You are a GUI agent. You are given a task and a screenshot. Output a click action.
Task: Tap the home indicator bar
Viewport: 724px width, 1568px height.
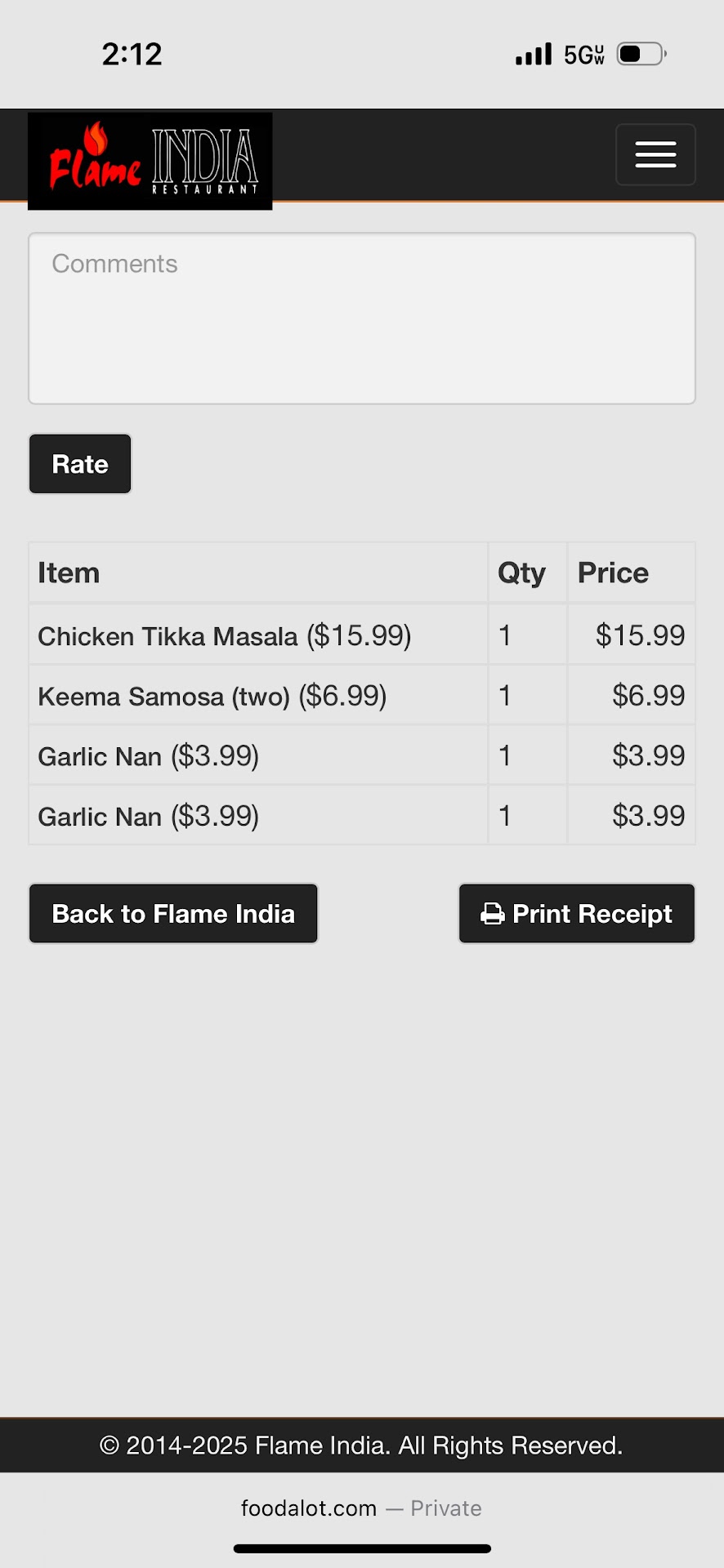pos(362,1548)
